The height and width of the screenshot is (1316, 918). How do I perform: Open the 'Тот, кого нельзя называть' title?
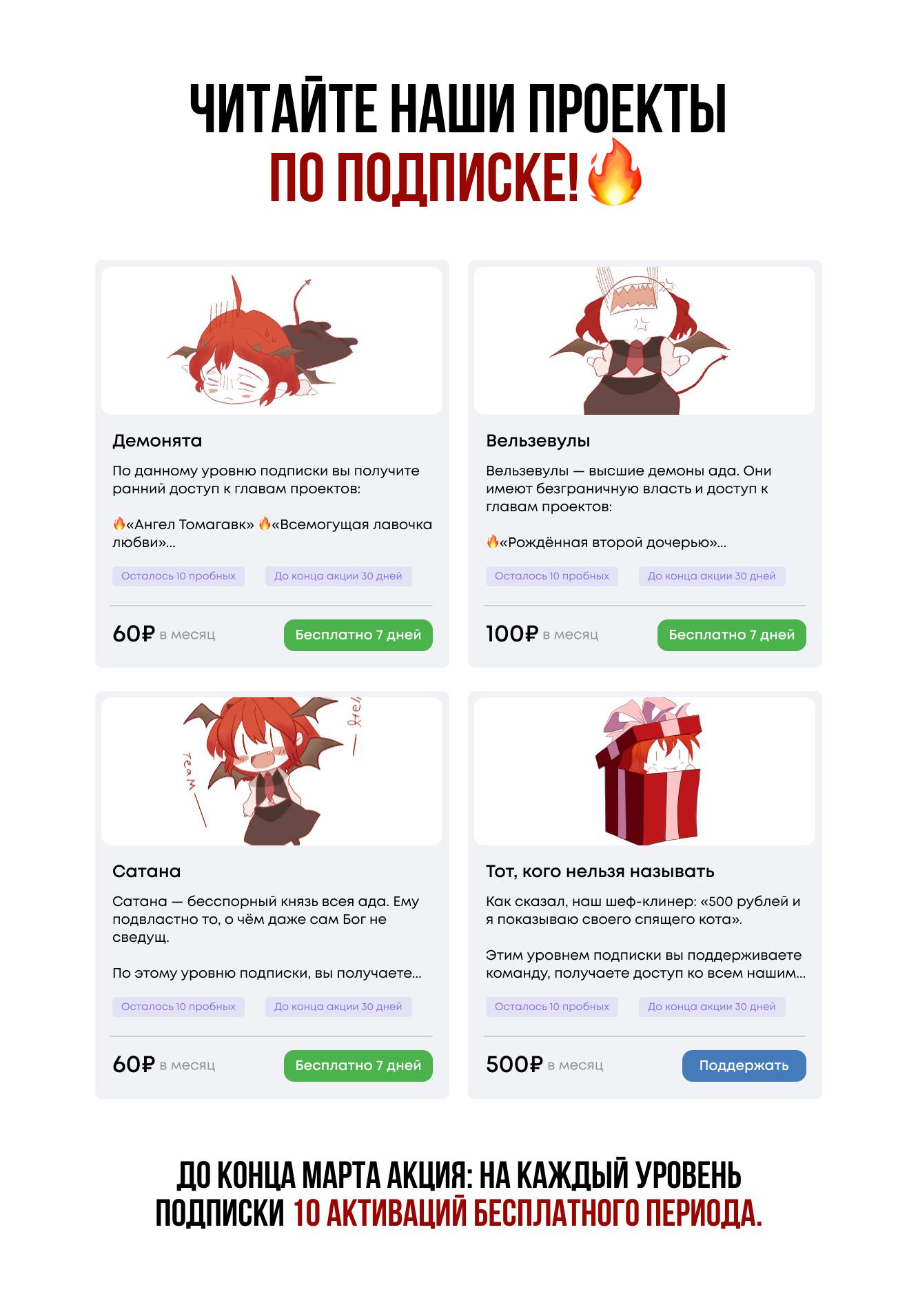[x=600, y=872]
